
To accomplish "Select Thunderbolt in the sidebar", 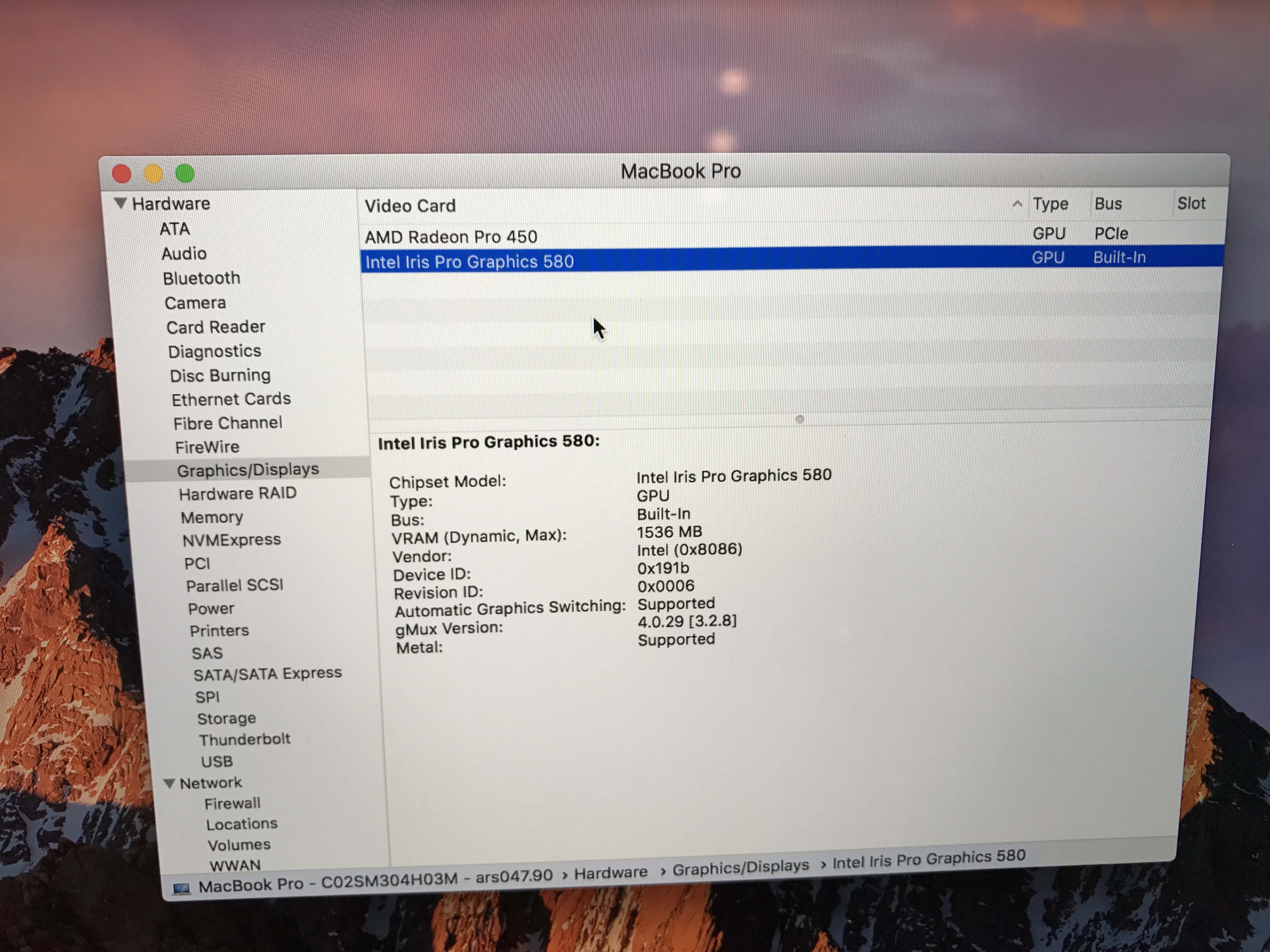I will pos(245,739).
